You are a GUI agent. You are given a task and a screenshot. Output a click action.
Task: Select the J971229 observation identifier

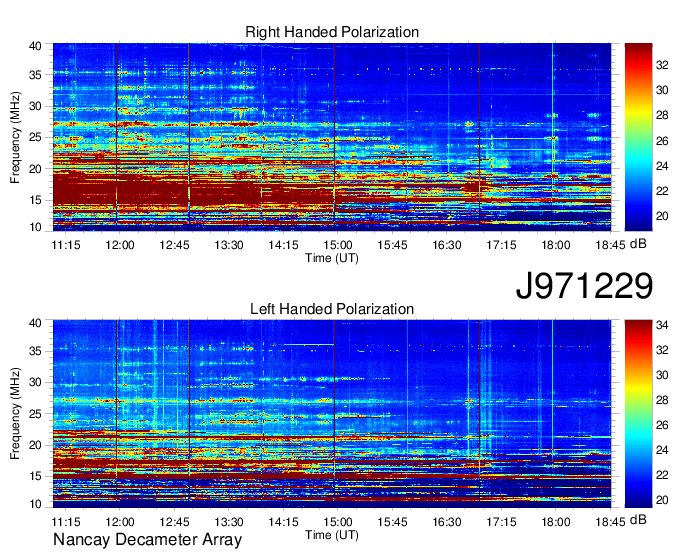click(x=584, y=285)
